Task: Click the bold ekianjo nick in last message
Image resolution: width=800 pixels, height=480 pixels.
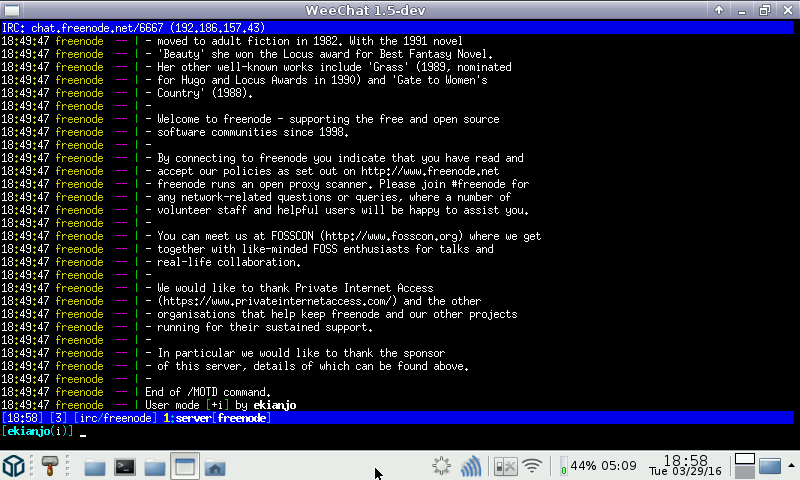Action: tap(275, 405)
